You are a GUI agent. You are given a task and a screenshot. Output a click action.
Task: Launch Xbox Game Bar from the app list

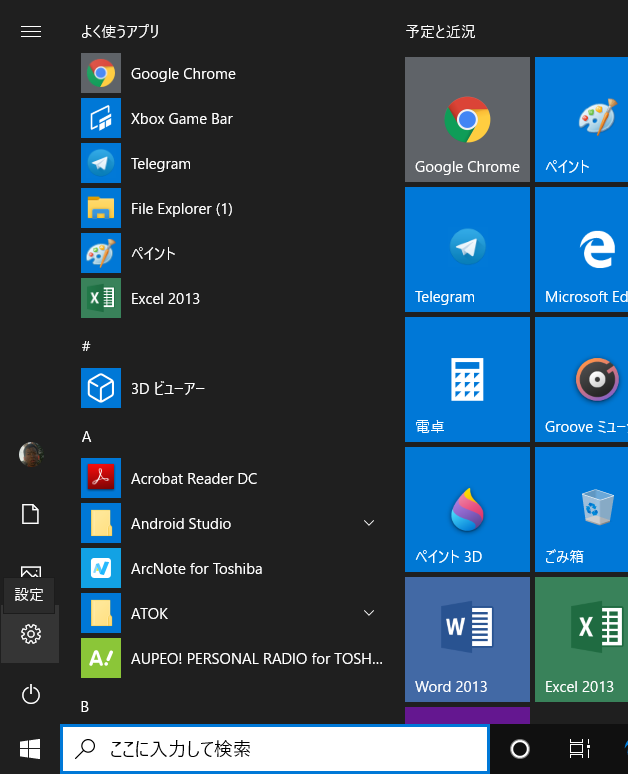point(232,118)
